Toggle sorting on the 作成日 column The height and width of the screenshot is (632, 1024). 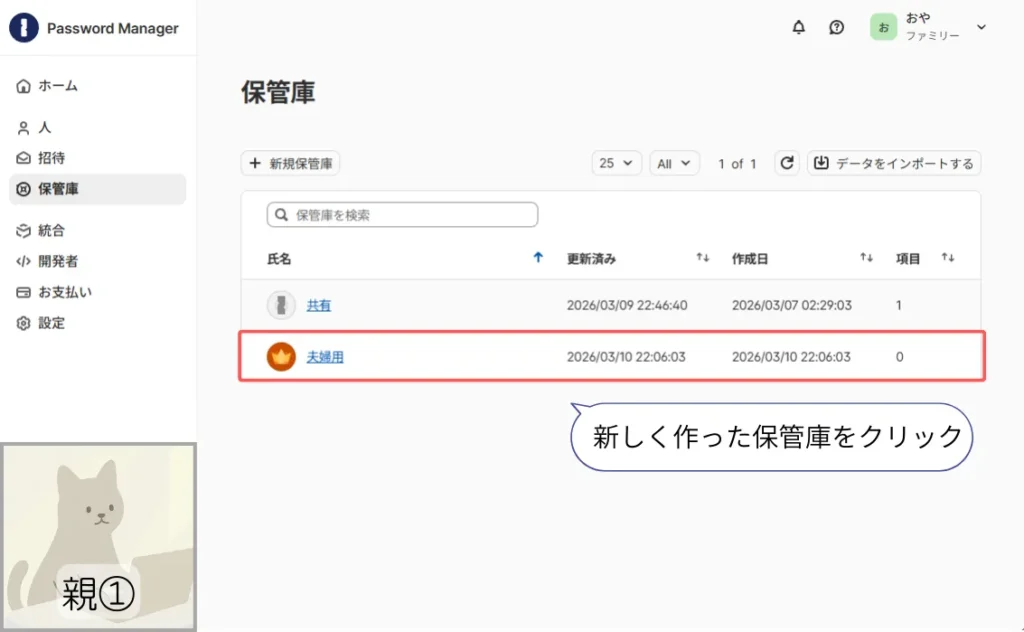point(863,257)
